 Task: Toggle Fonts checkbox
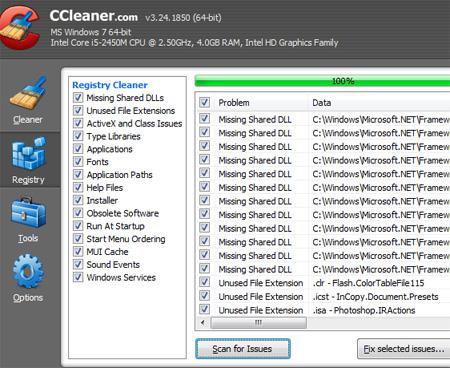78,162
